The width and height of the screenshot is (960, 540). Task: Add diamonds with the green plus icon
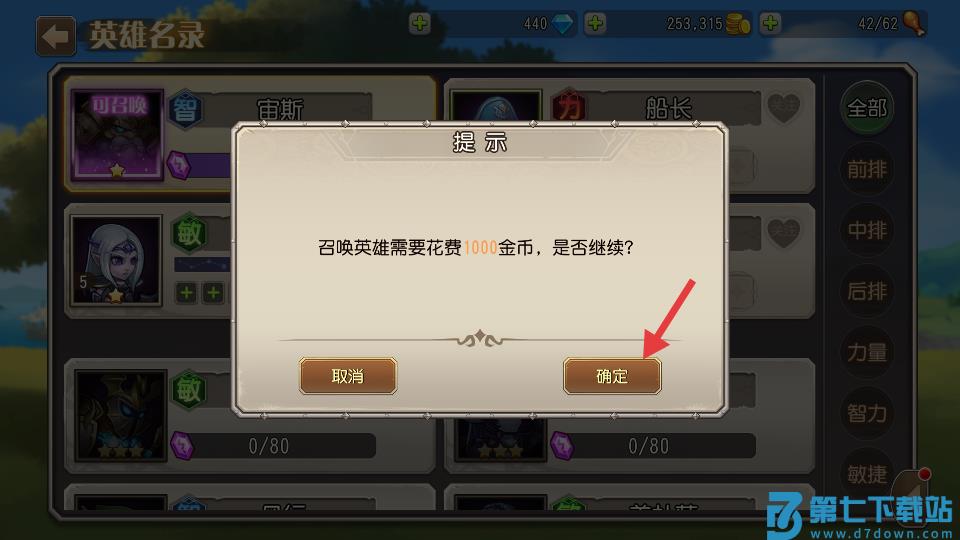[x=419, y=24]
